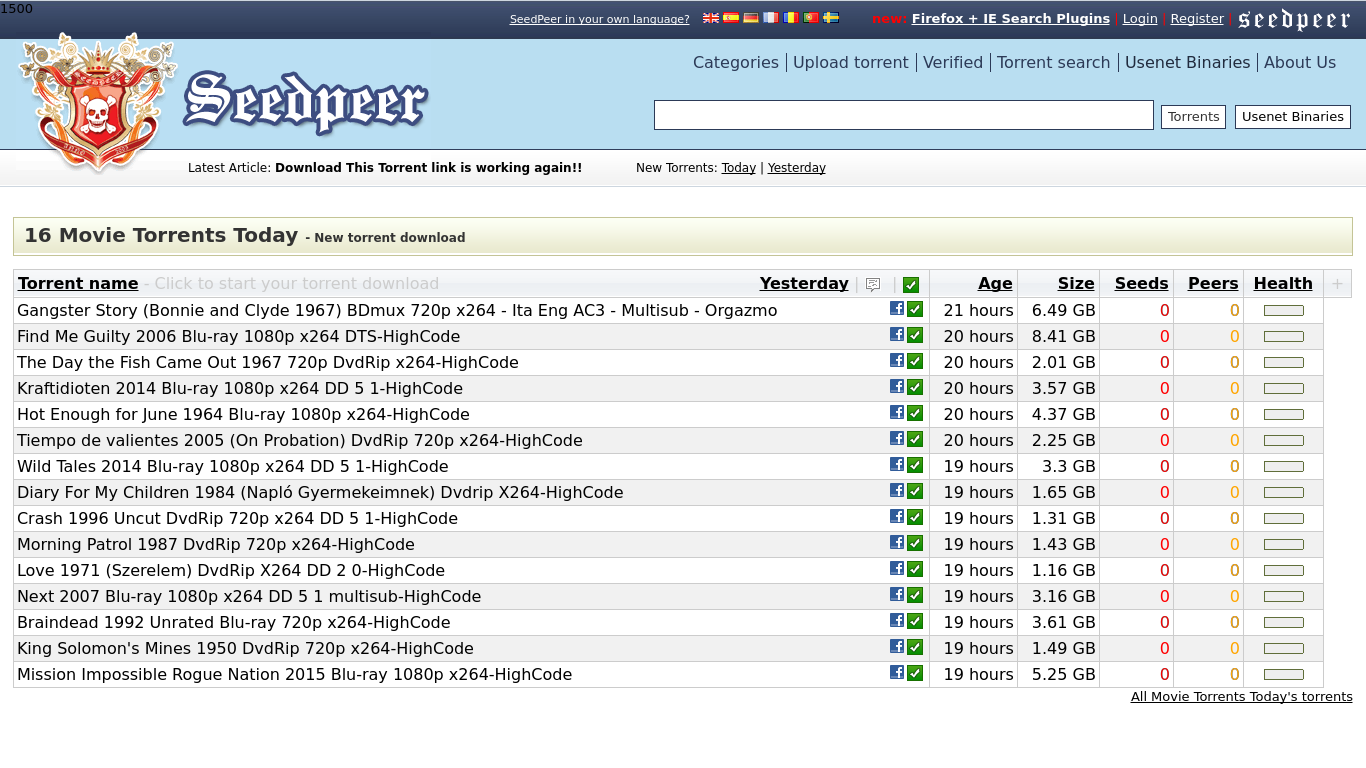Click health bar of Find Me Guilty
1366x768 pixels.
click(x=1284, y=337)
